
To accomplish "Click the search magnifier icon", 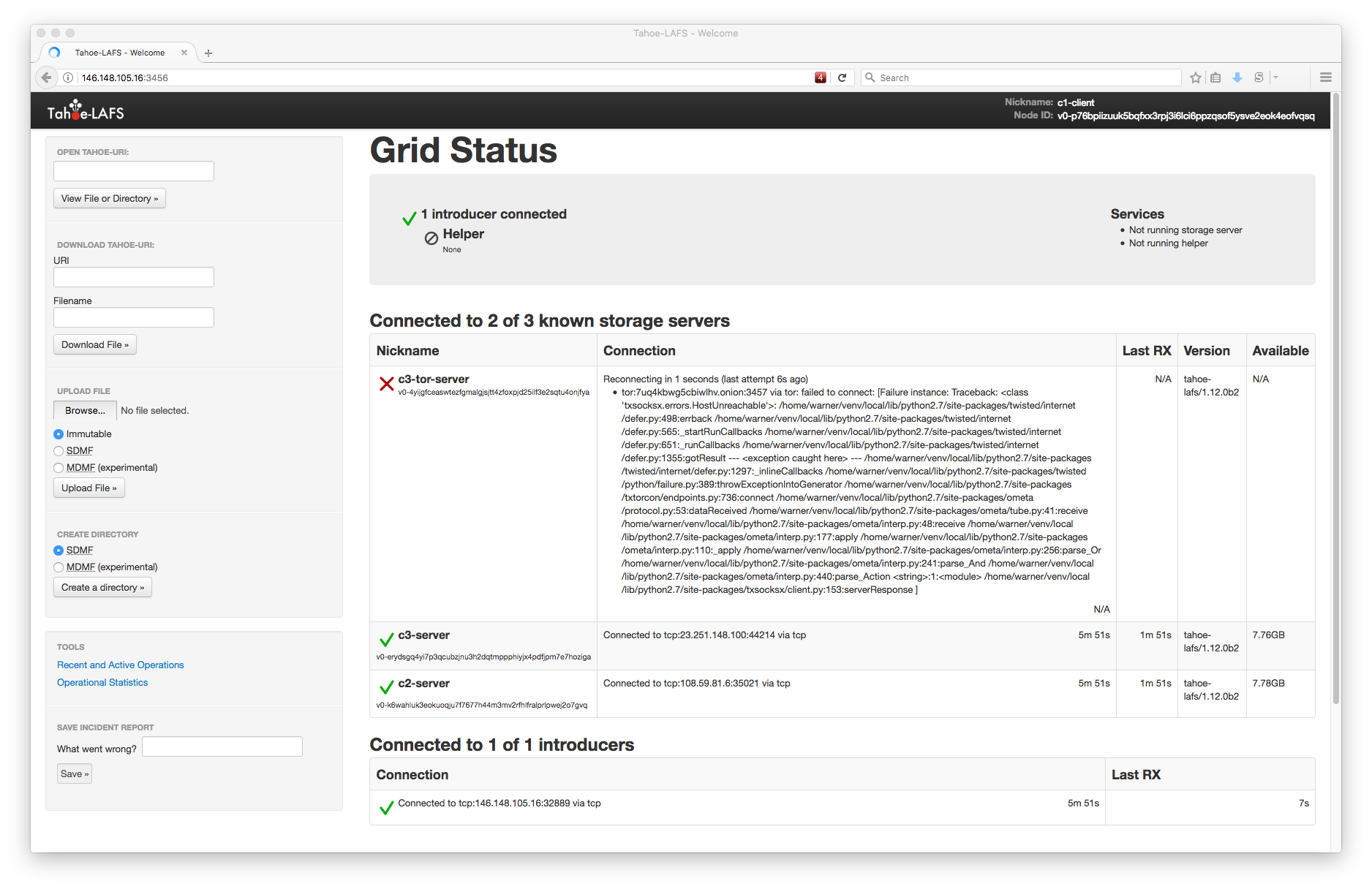I will coord(870,77).
